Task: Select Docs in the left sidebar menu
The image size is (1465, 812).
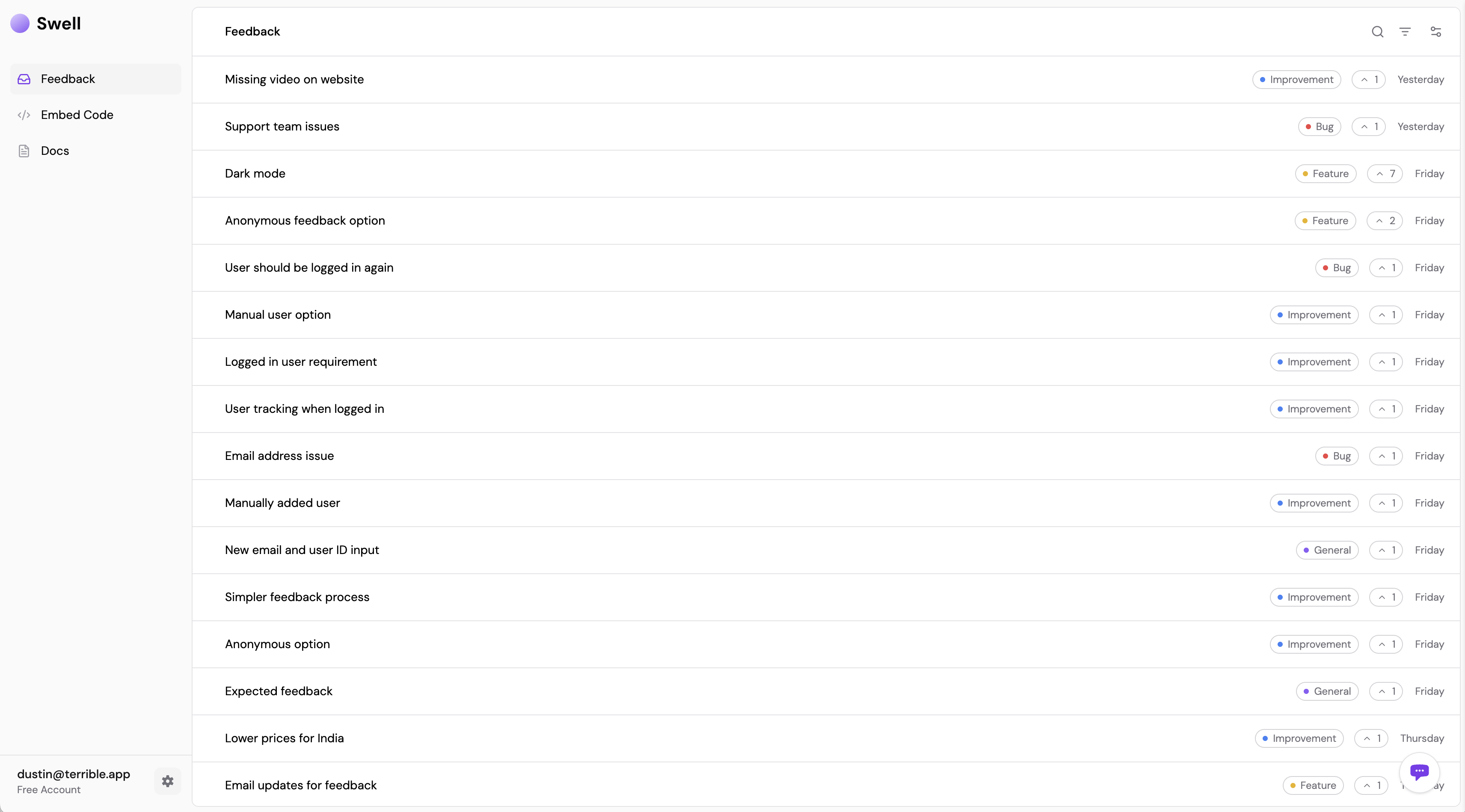Action: [54, 151]
